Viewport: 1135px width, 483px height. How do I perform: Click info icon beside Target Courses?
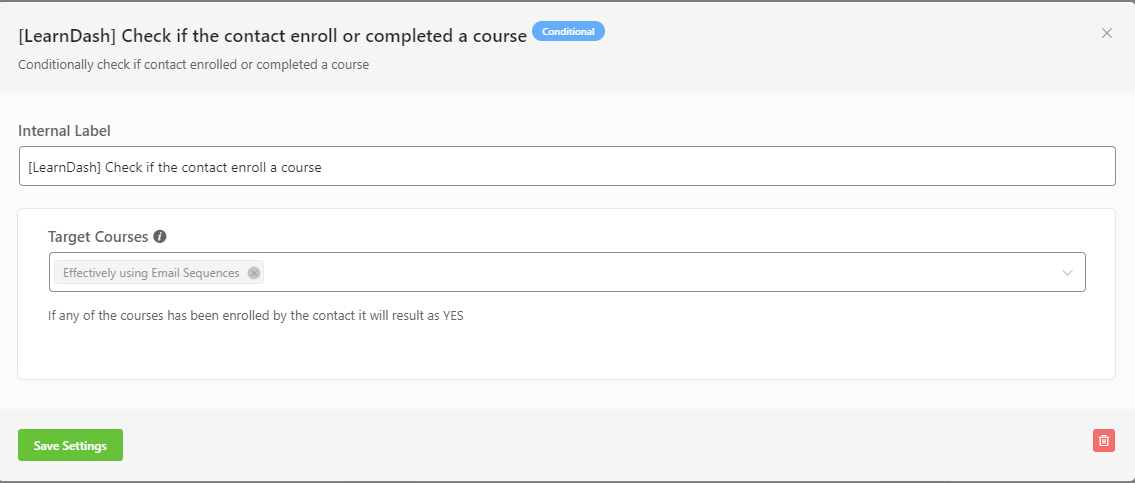point(160,236)
